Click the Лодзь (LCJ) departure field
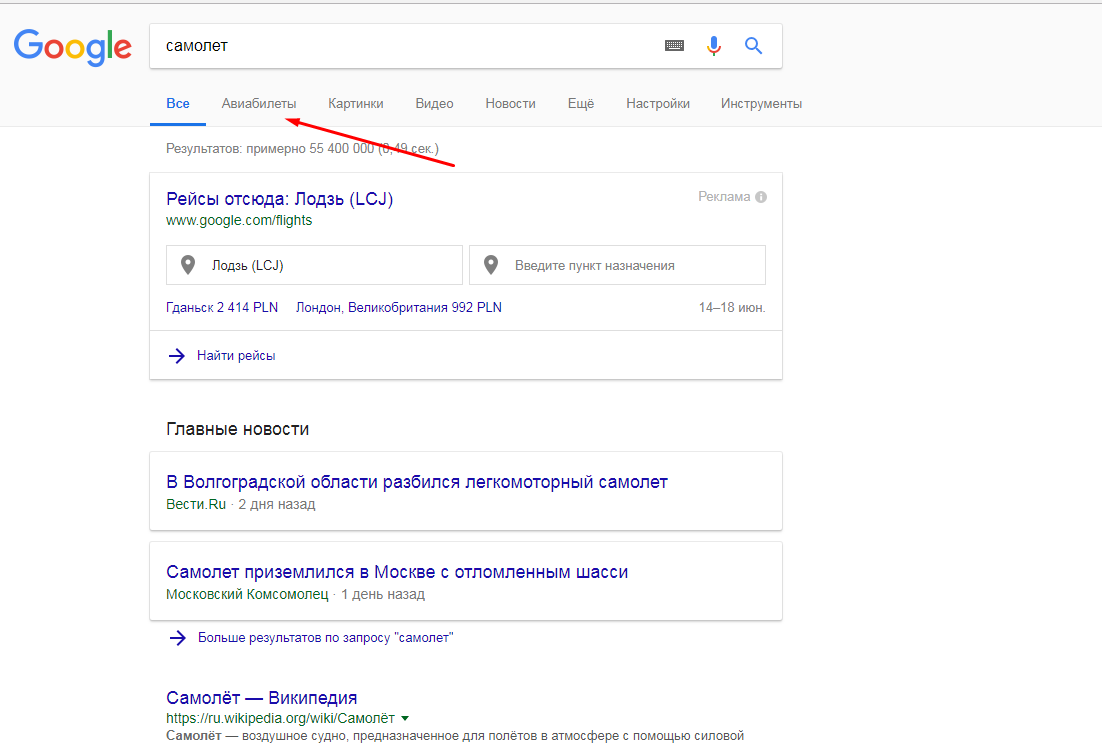Screen dimensions: 1102x744 pos(314,265)
